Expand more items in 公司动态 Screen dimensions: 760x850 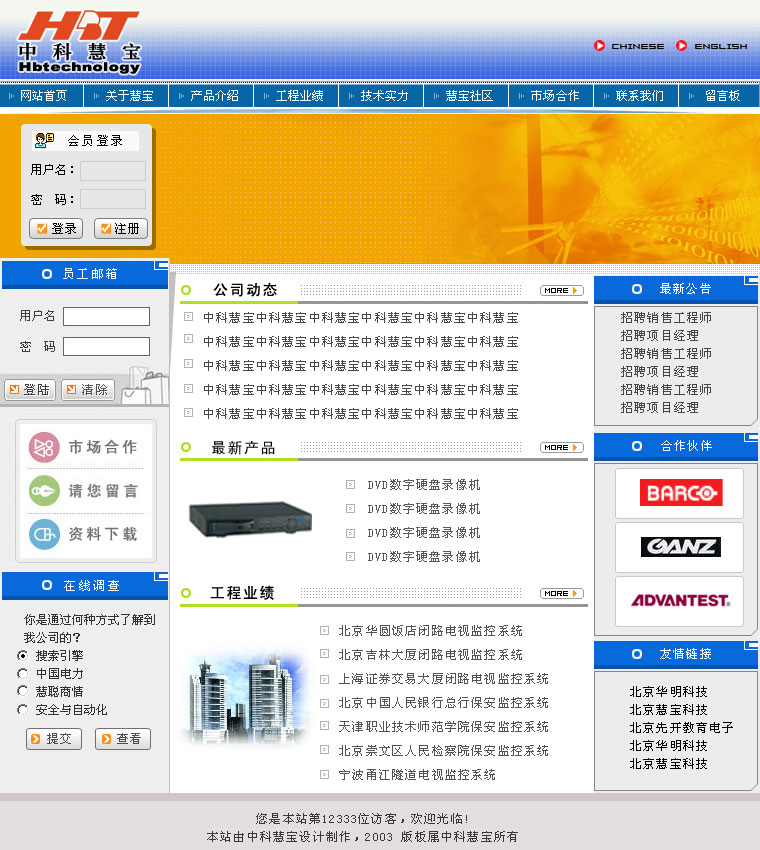click(561, 291)
